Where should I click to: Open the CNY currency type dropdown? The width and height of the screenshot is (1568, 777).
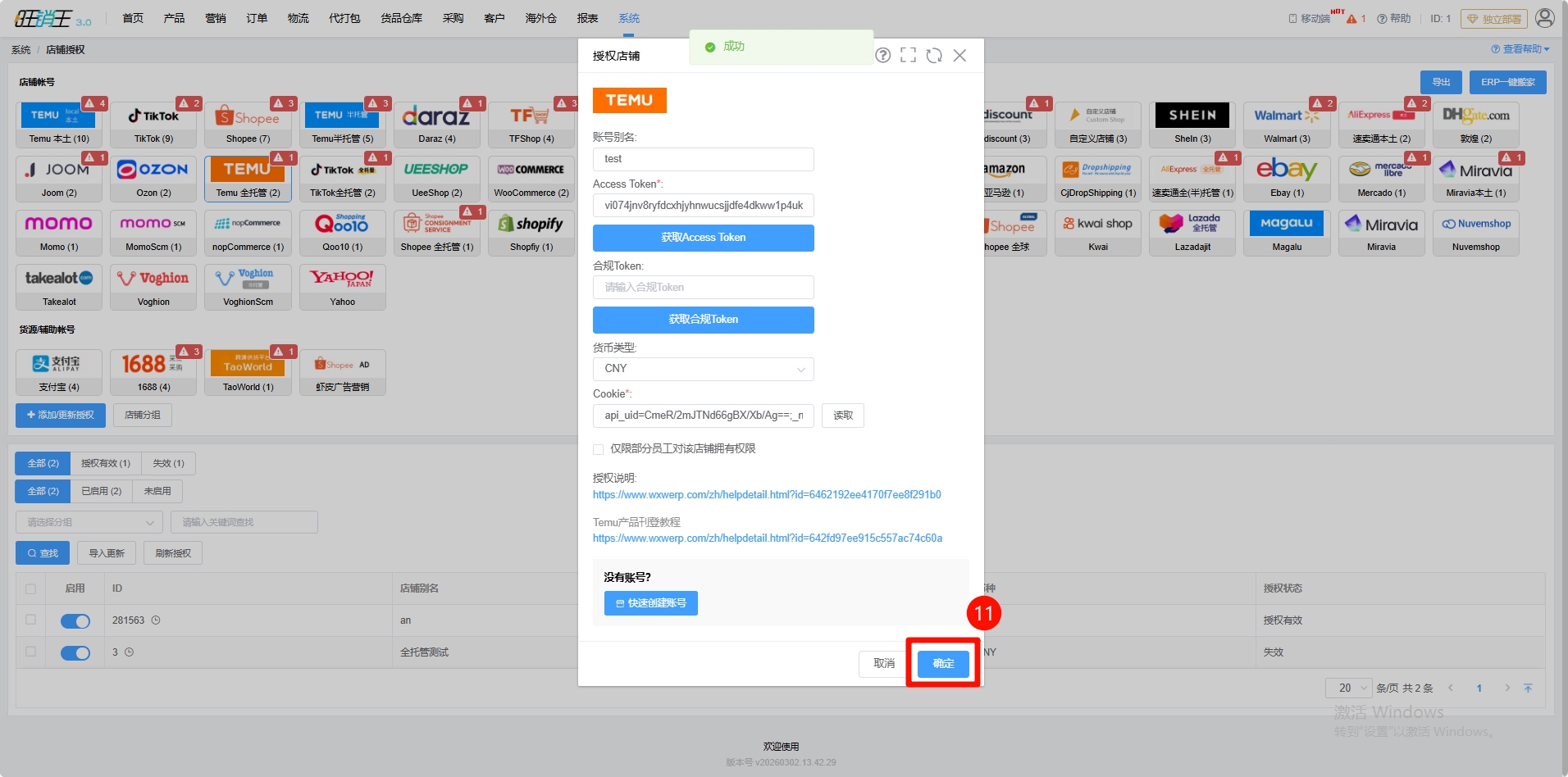coord(703,369)
